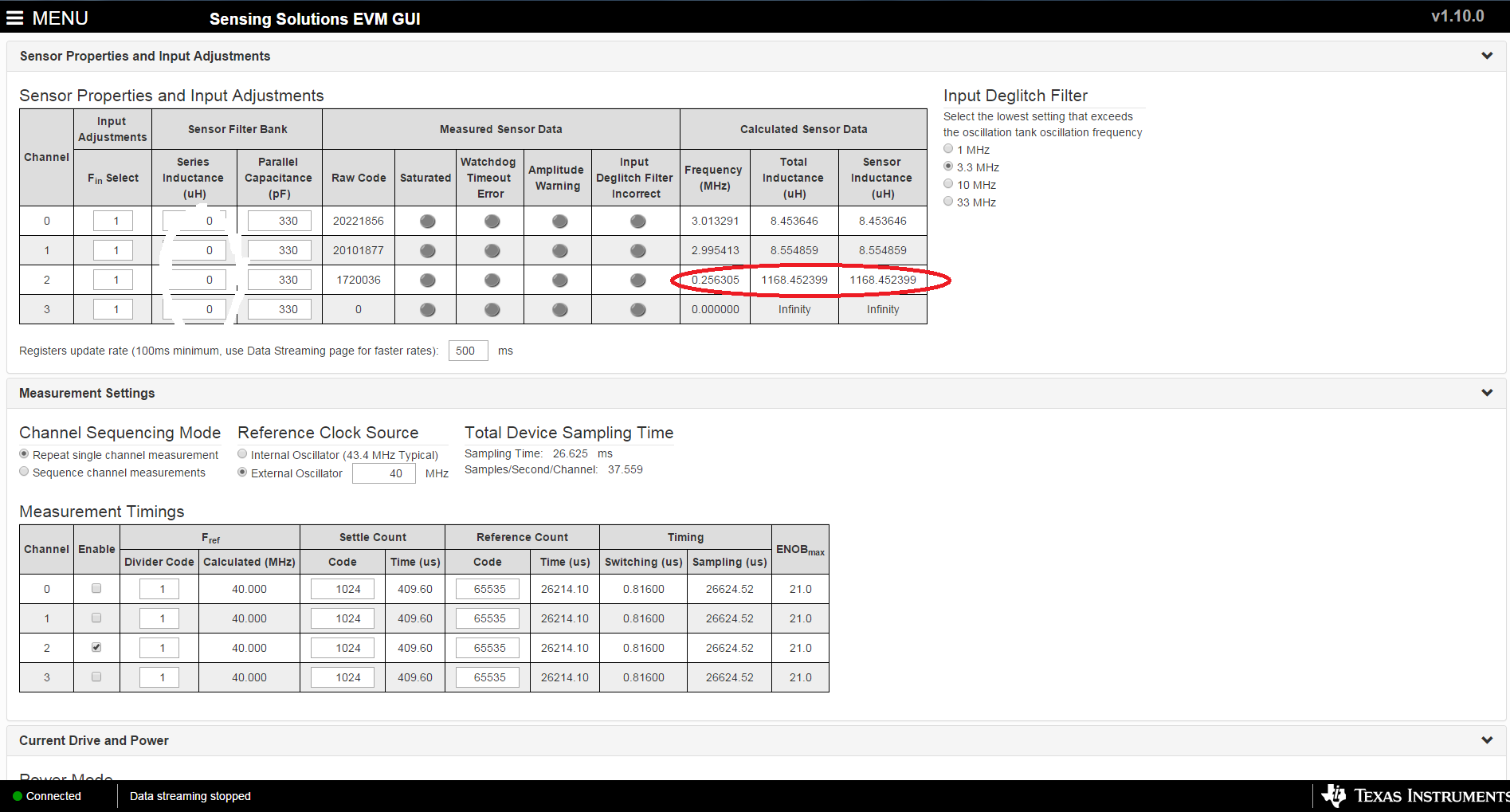Click the Data streaming stopped status
This screenshot has height=812, width=1510.
190,796
